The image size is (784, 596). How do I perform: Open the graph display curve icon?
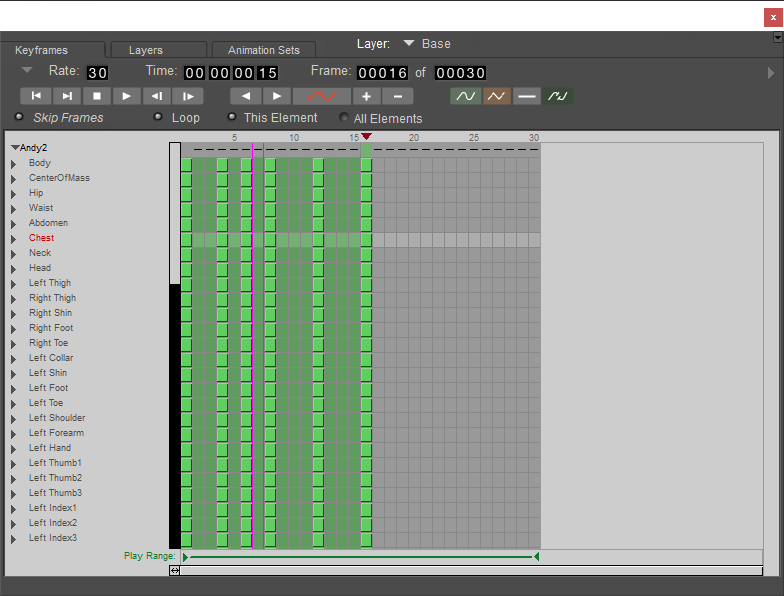point(322,96)
